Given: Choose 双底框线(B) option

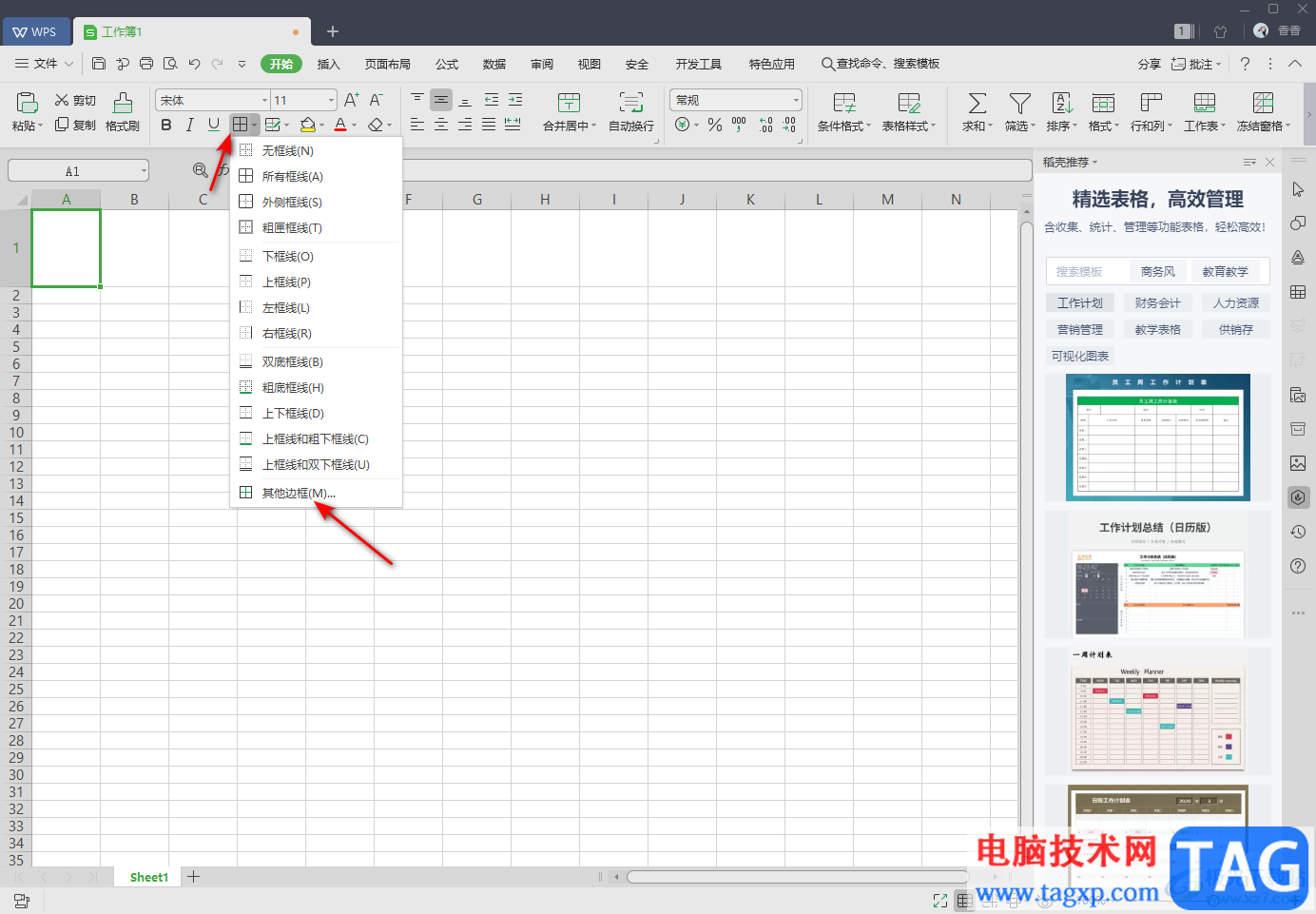Looking at the screenshot, I should coord(317,361).
